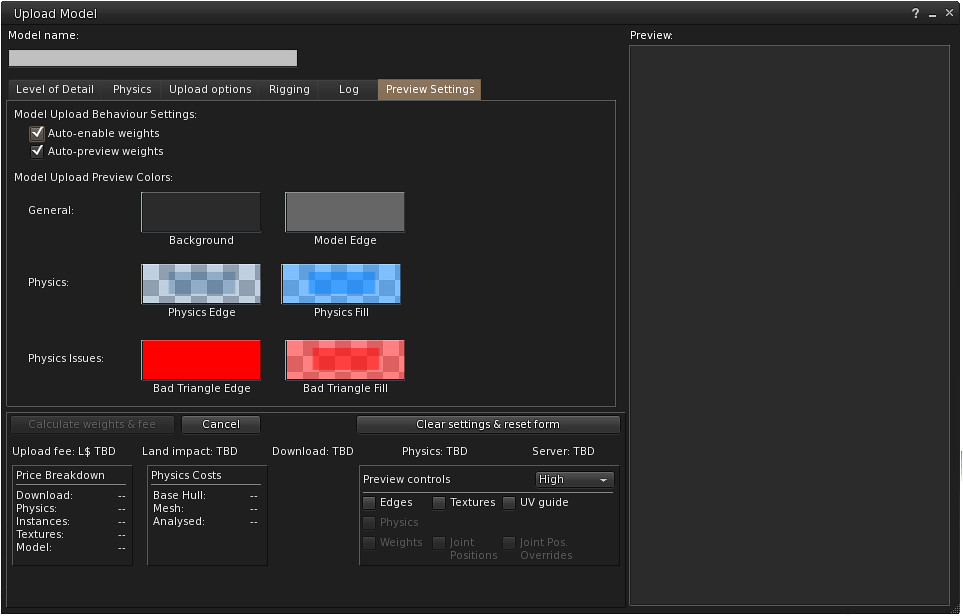963x616 pixels.
Task: Toggle Auto-preview weights checkbox
Action: (x=38, y=151)
